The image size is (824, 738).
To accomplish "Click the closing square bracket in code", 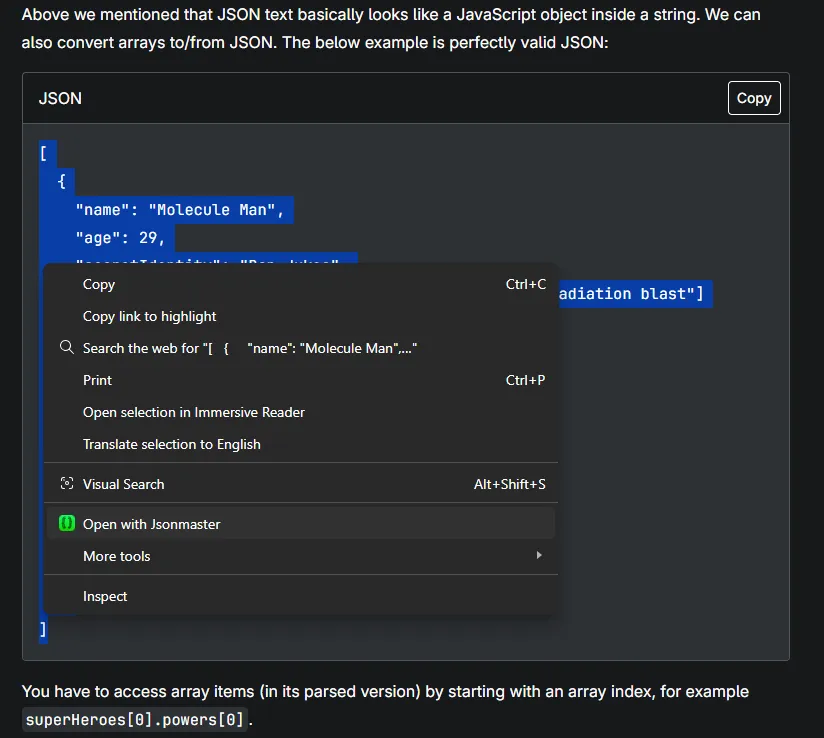I will 43,629.
